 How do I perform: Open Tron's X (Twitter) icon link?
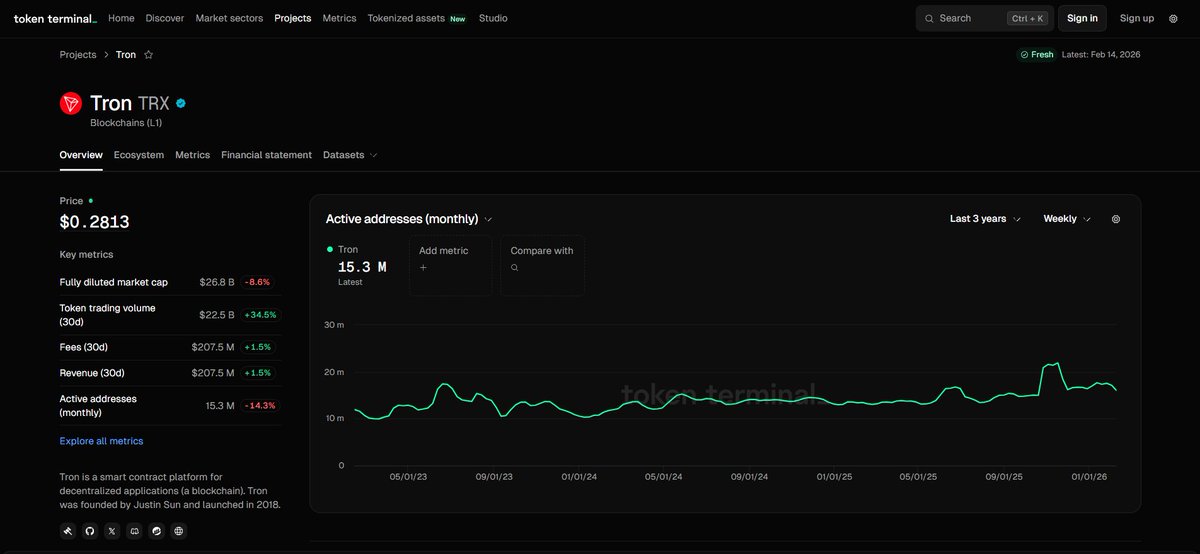(112, 531)
